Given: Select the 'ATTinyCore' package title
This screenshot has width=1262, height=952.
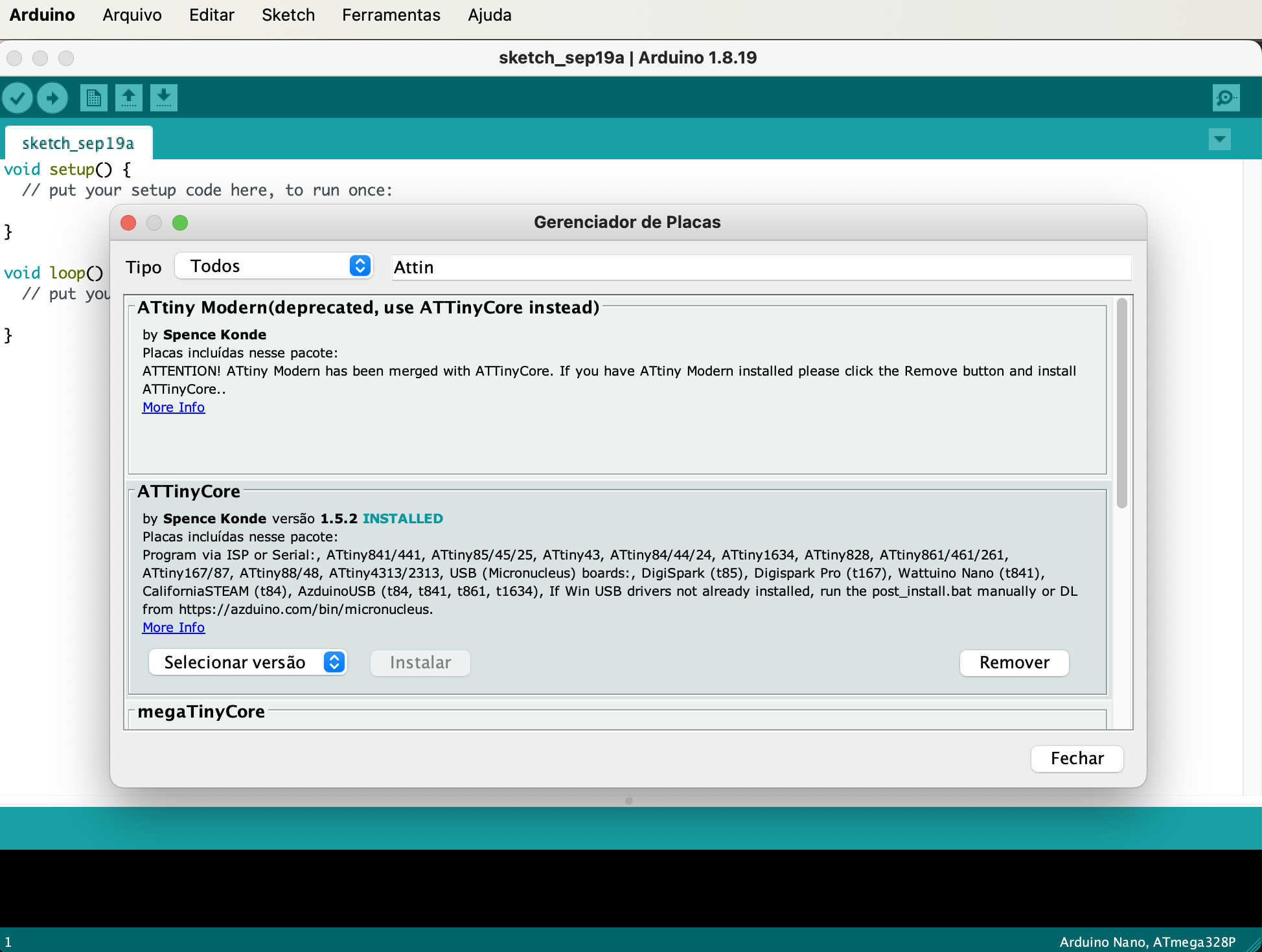Looking at the screenshot, I should click(x=189, y=492).
